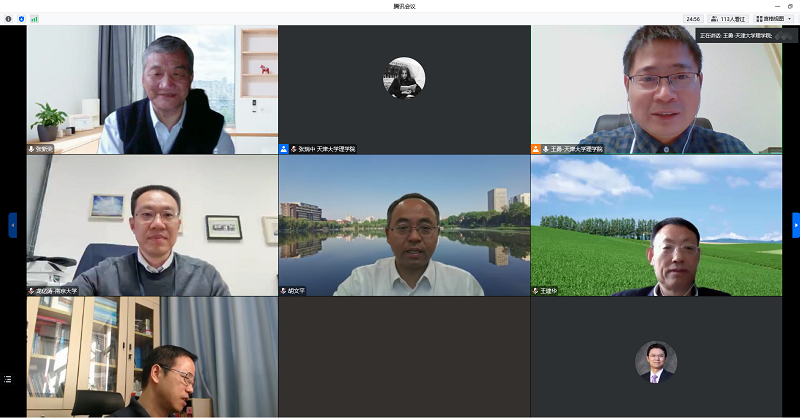Screen dimensions: 800x418
Task: Open the list icon at bottom-left edge
Action: [9, 379]
